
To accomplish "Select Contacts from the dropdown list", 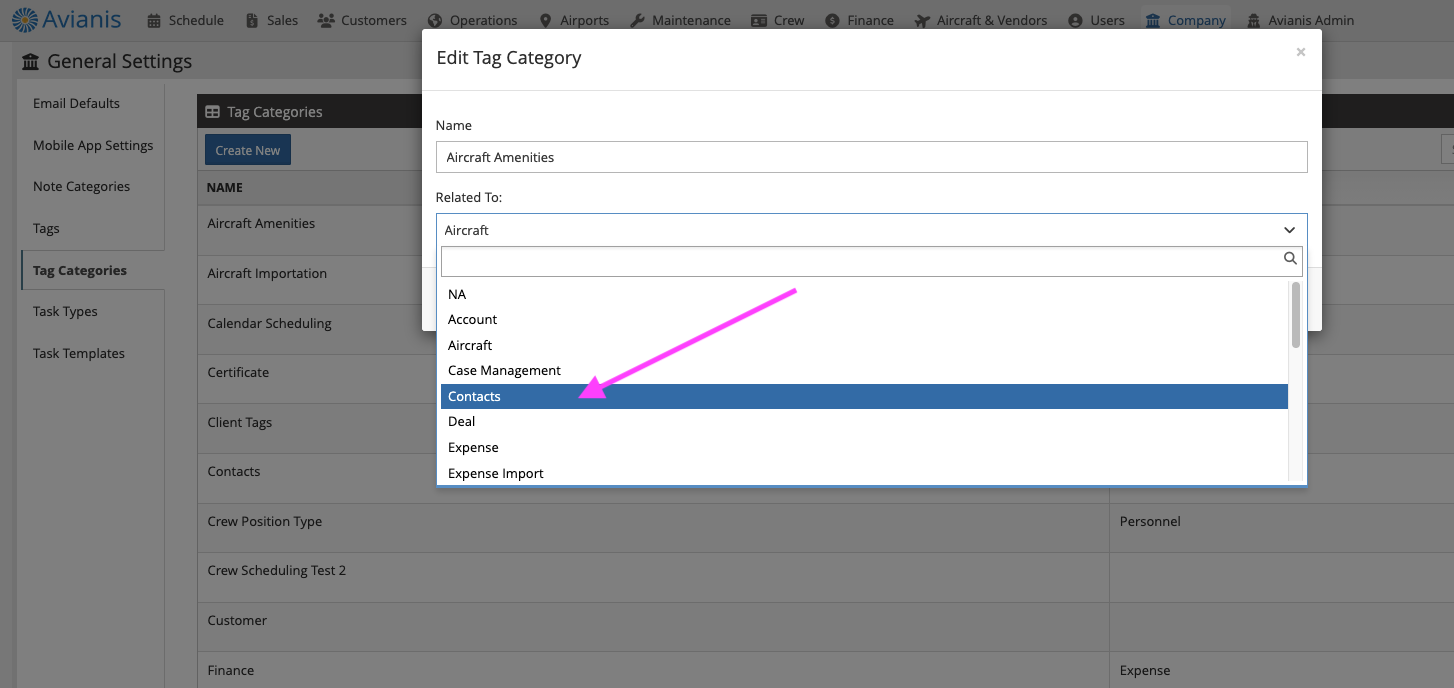I will pos(474,397).
